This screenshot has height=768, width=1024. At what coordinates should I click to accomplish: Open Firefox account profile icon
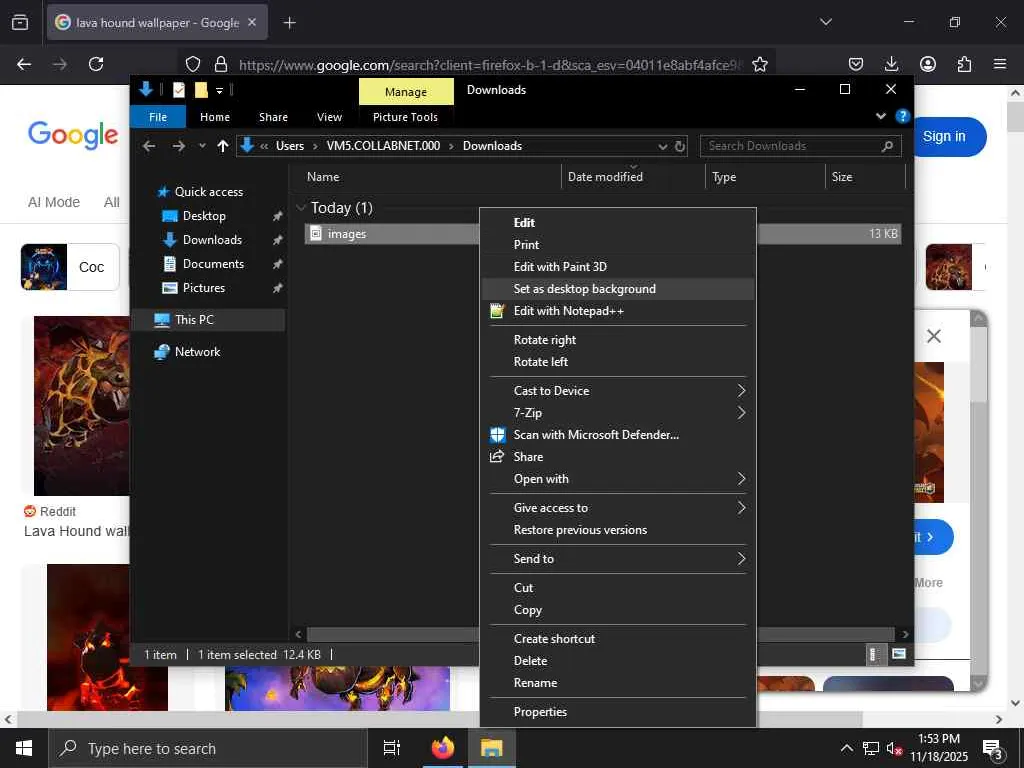click(x=928, y=64)
